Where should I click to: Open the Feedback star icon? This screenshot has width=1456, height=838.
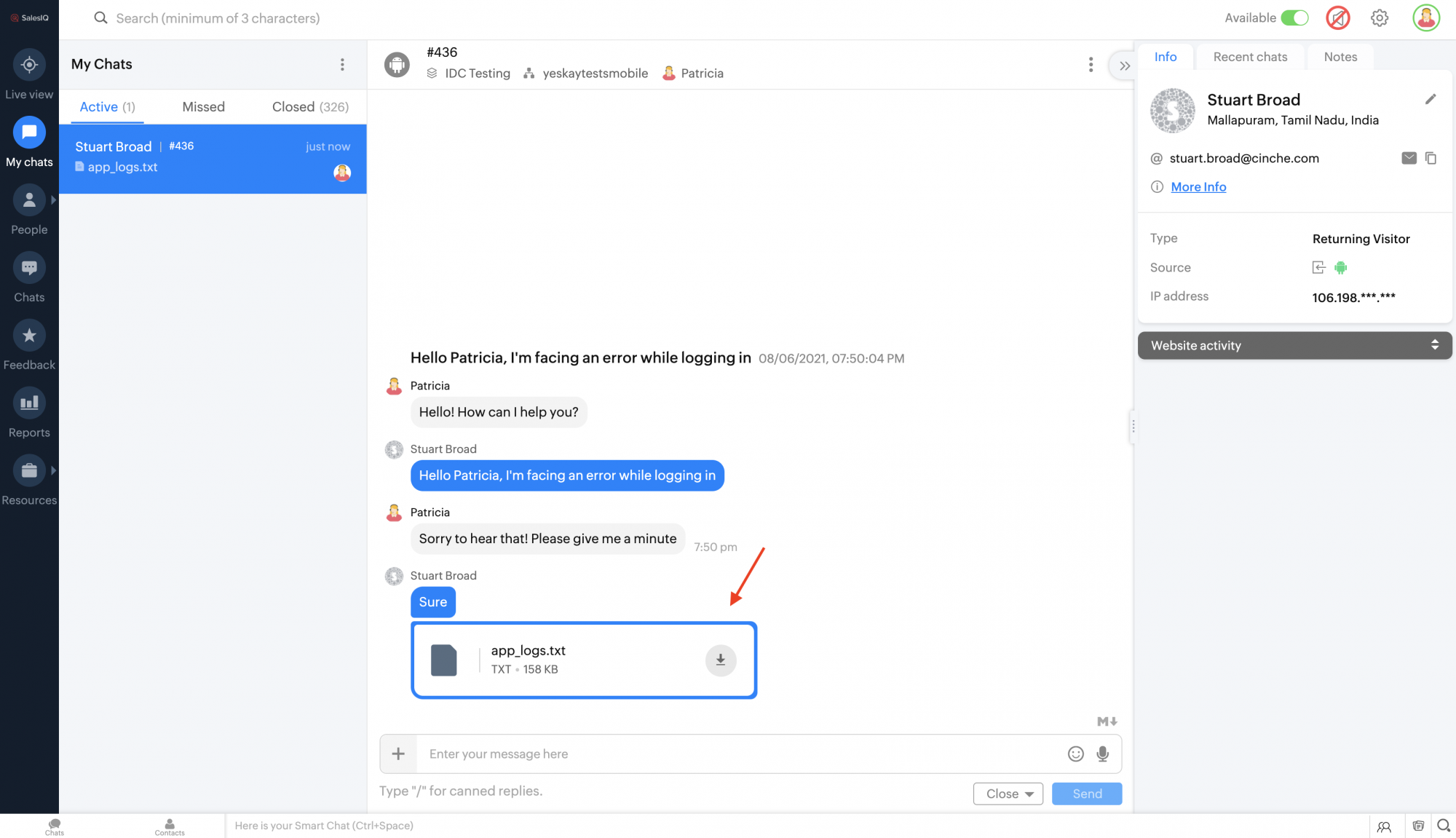(x=29, y=336)
